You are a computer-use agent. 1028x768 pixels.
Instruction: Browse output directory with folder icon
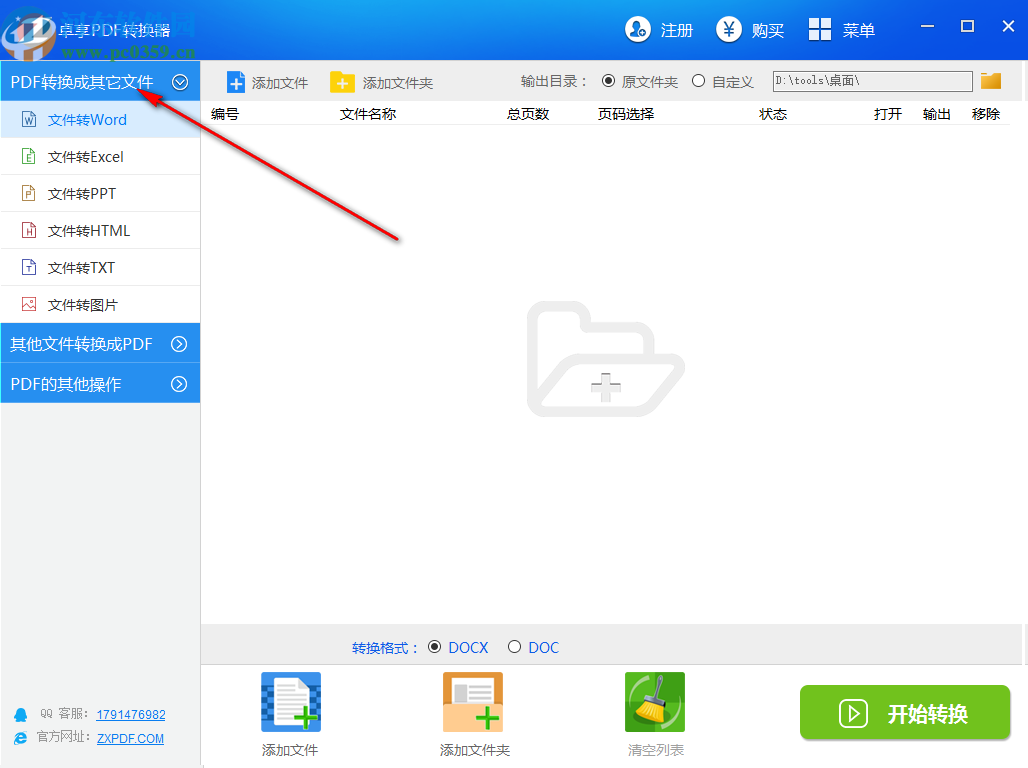[x=991, y=81]
